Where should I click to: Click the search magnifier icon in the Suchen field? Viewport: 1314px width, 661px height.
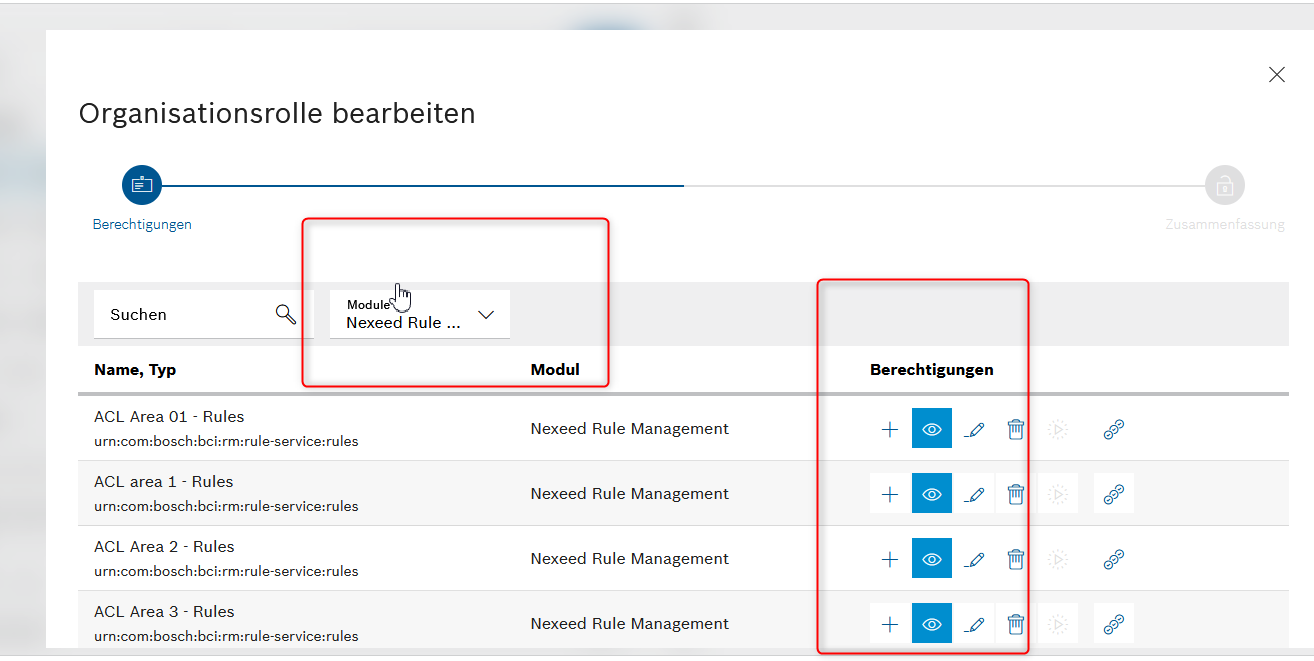(x=286, y=313)
